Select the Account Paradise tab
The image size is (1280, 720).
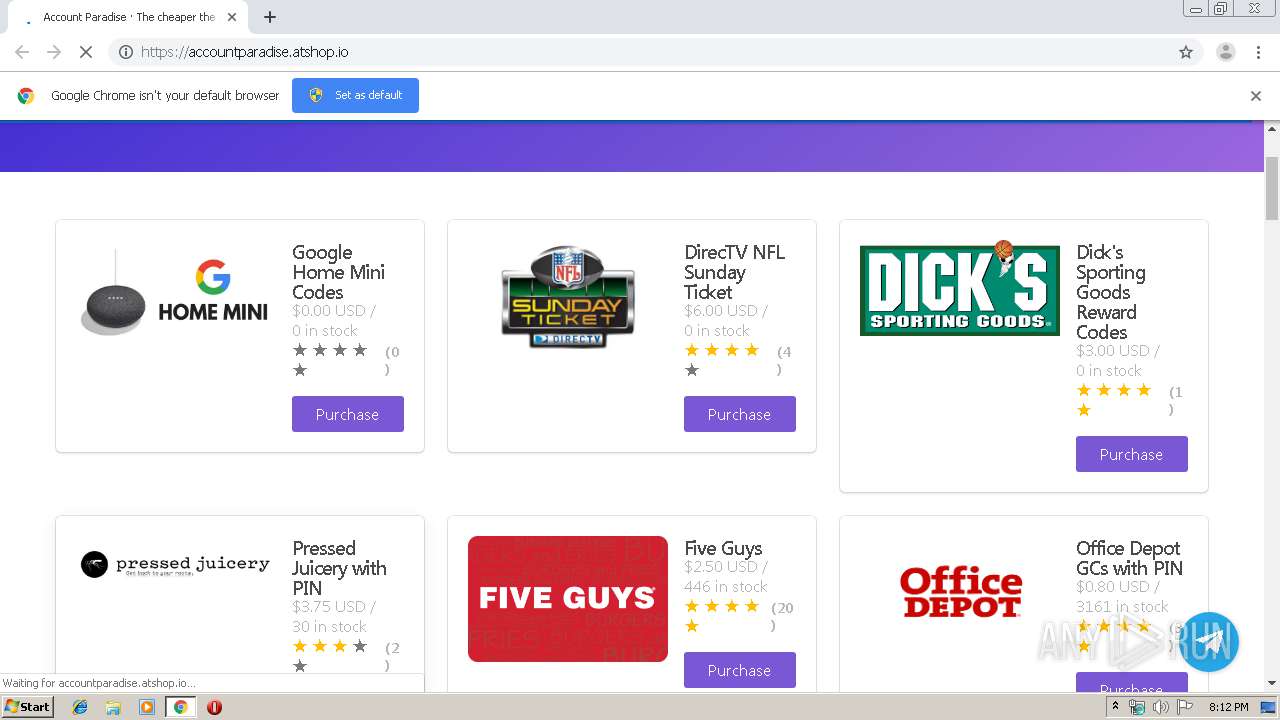click(128, 17)
